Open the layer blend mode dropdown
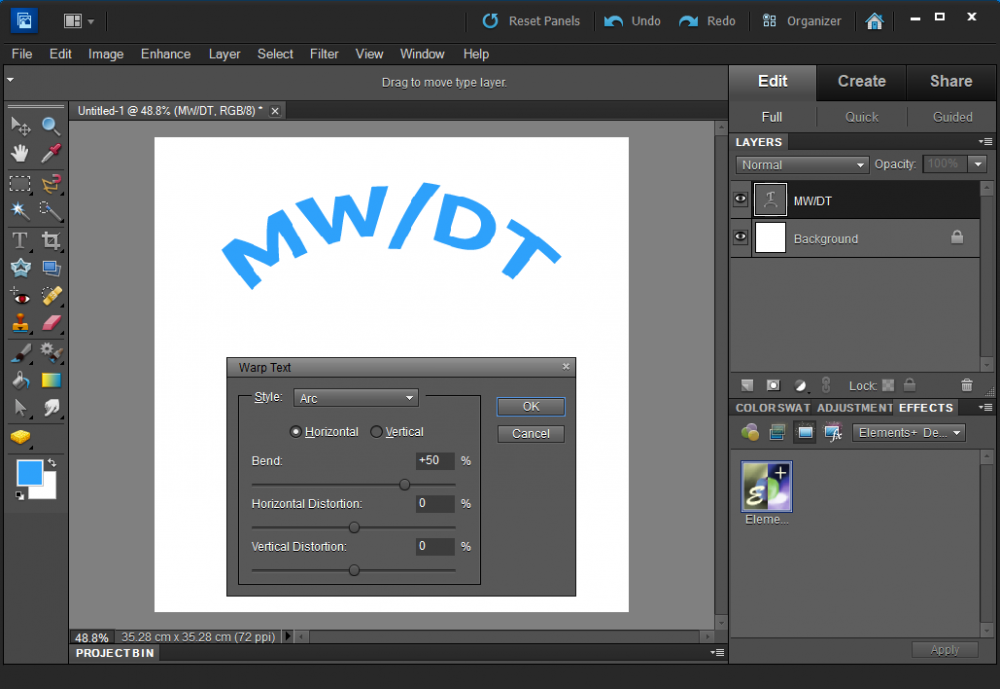 pyautogui.click(x=803, y=165)
